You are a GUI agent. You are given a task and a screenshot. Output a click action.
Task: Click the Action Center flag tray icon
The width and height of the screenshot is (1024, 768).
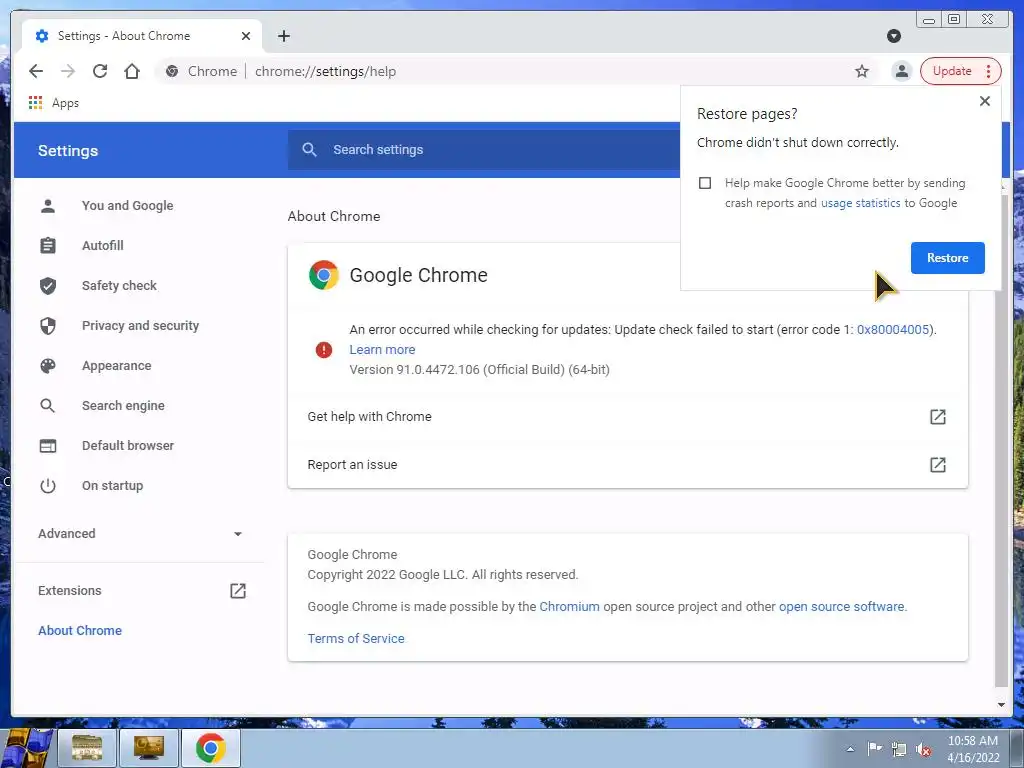tap(874, 748)
